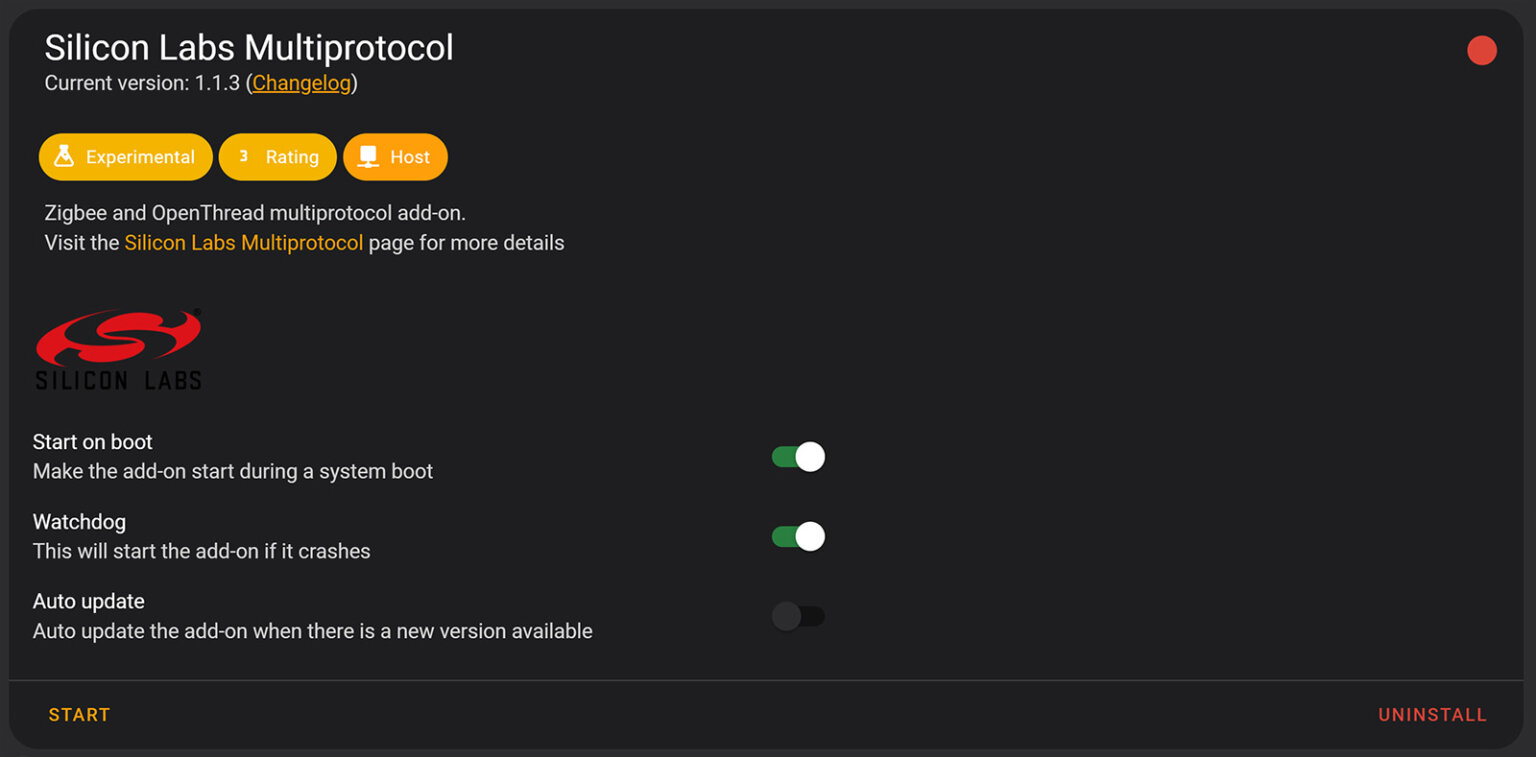Viewport: 1536px width, 757px height.
Task: Open the Changelog link
Action: 301,83
